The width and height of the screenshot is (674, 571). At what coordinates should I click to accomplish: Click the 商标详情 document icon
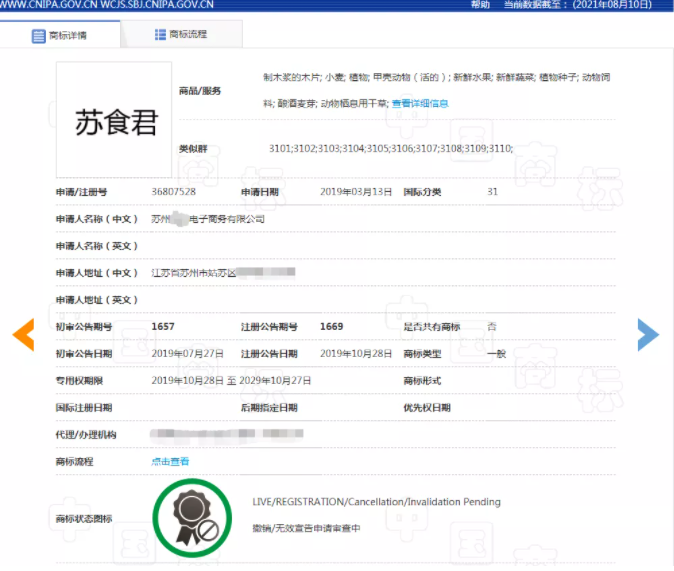pos(38,36)
